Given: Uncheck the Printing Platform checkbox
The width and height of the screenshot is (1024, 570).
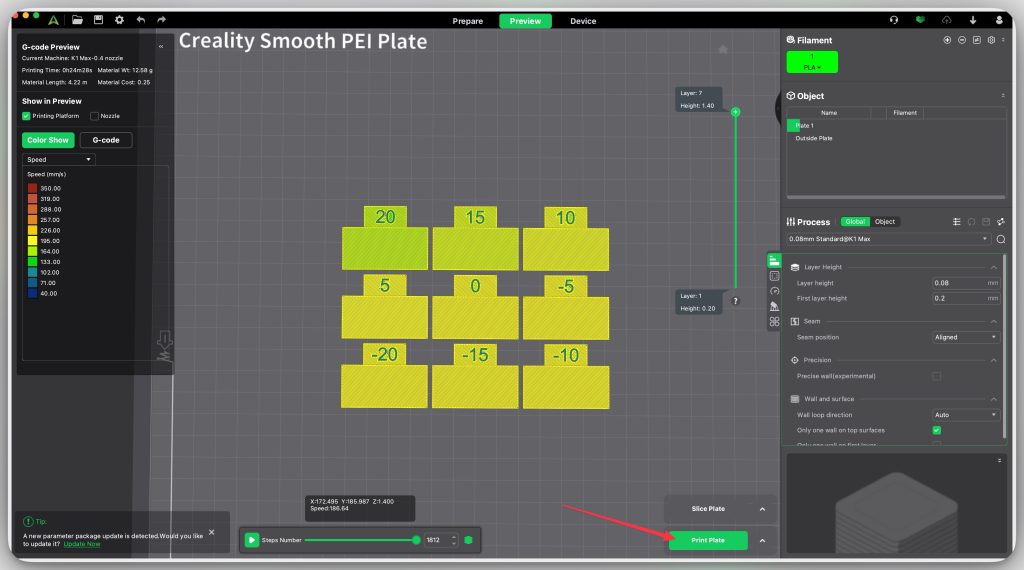Looking at the screenshot, I should tap(27, 116).
